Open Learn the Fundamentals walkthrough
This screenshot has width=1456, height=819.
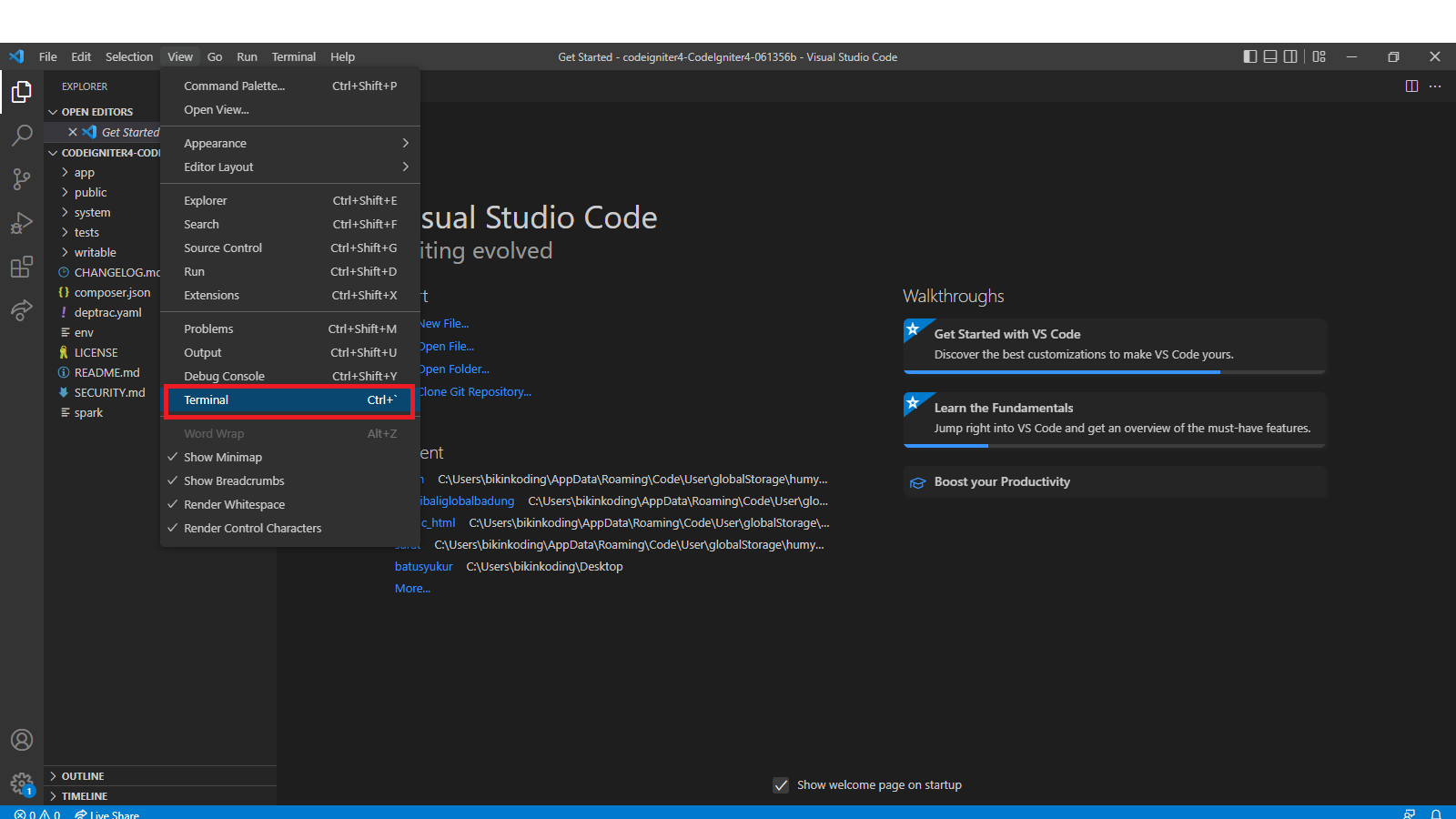point(1115,420)
